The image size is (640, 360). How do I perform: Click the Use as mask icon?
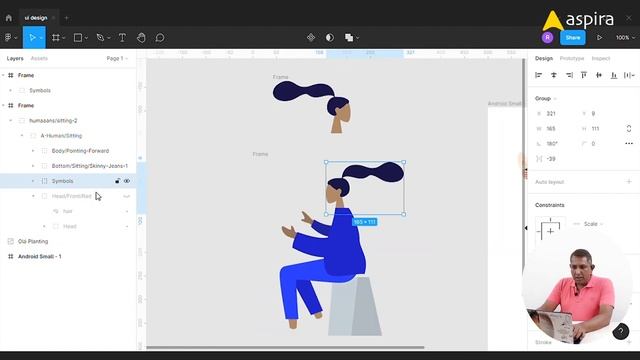(x=330, y=38)
